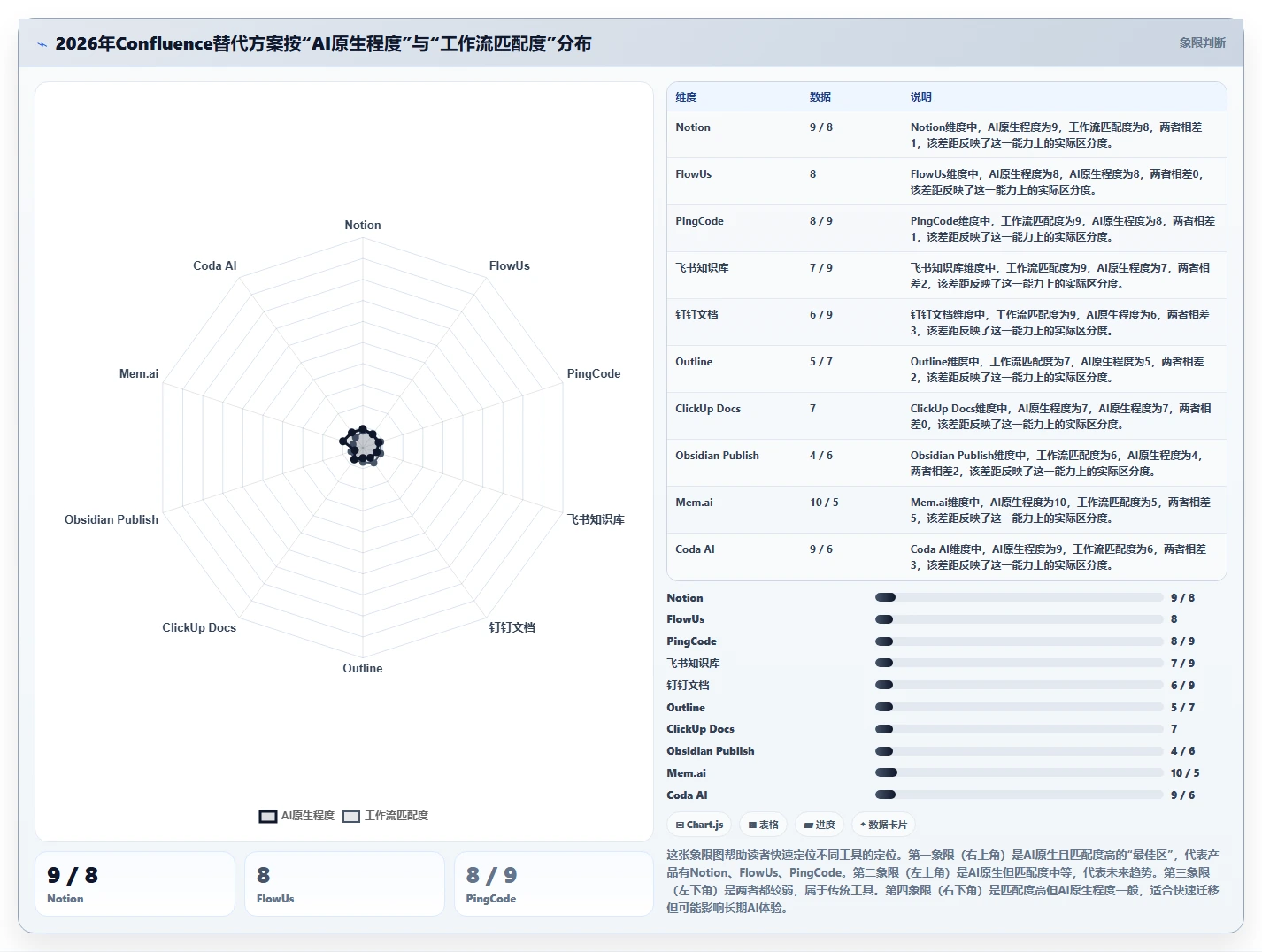
Task: Open the FlowUs 8 data card
Action: pyautogui.click(x=344, y=884)
